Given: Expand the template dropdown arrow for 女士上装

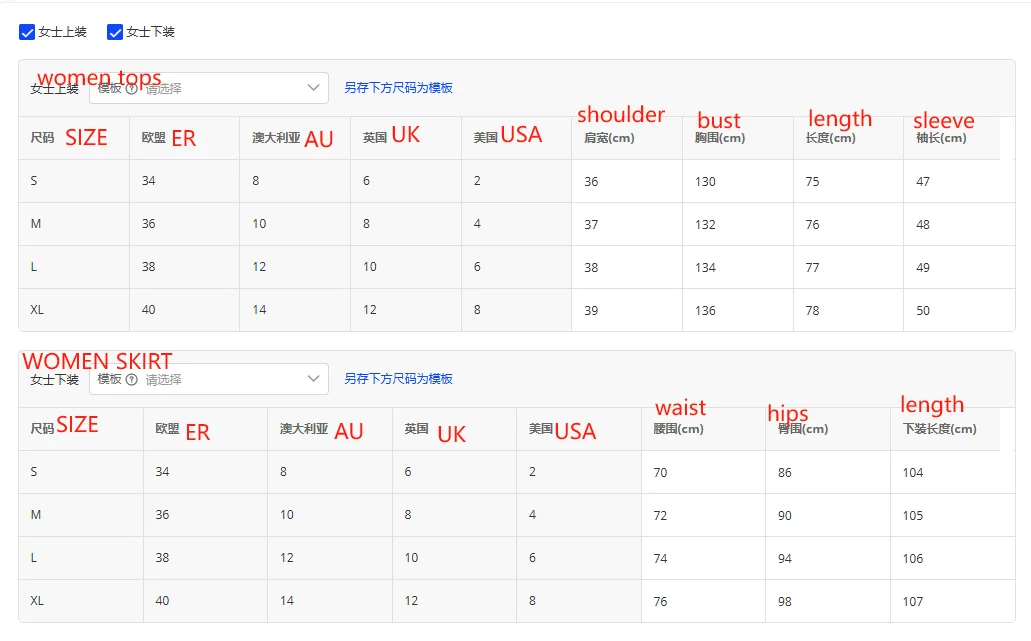Looking at the screenshot, I should 313,88.
